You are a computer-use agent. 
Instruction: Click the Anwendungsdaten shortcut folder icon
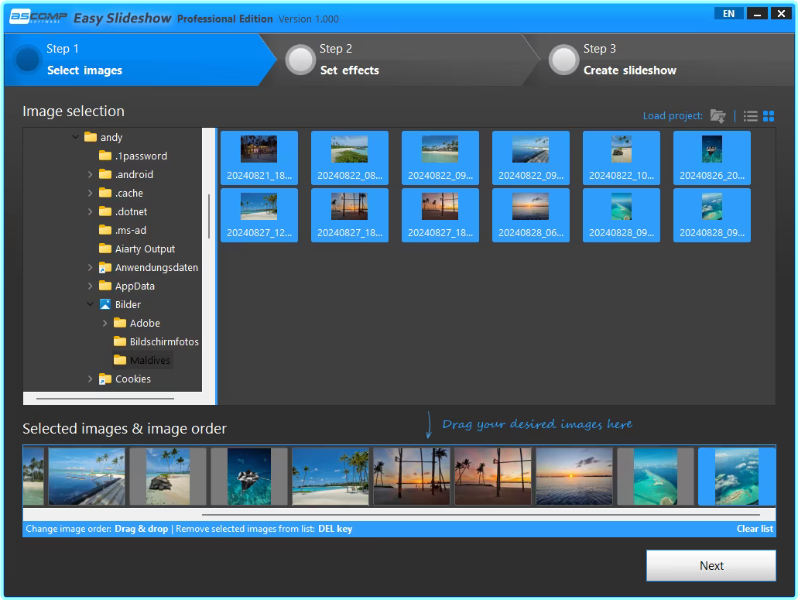pos(105,268)
